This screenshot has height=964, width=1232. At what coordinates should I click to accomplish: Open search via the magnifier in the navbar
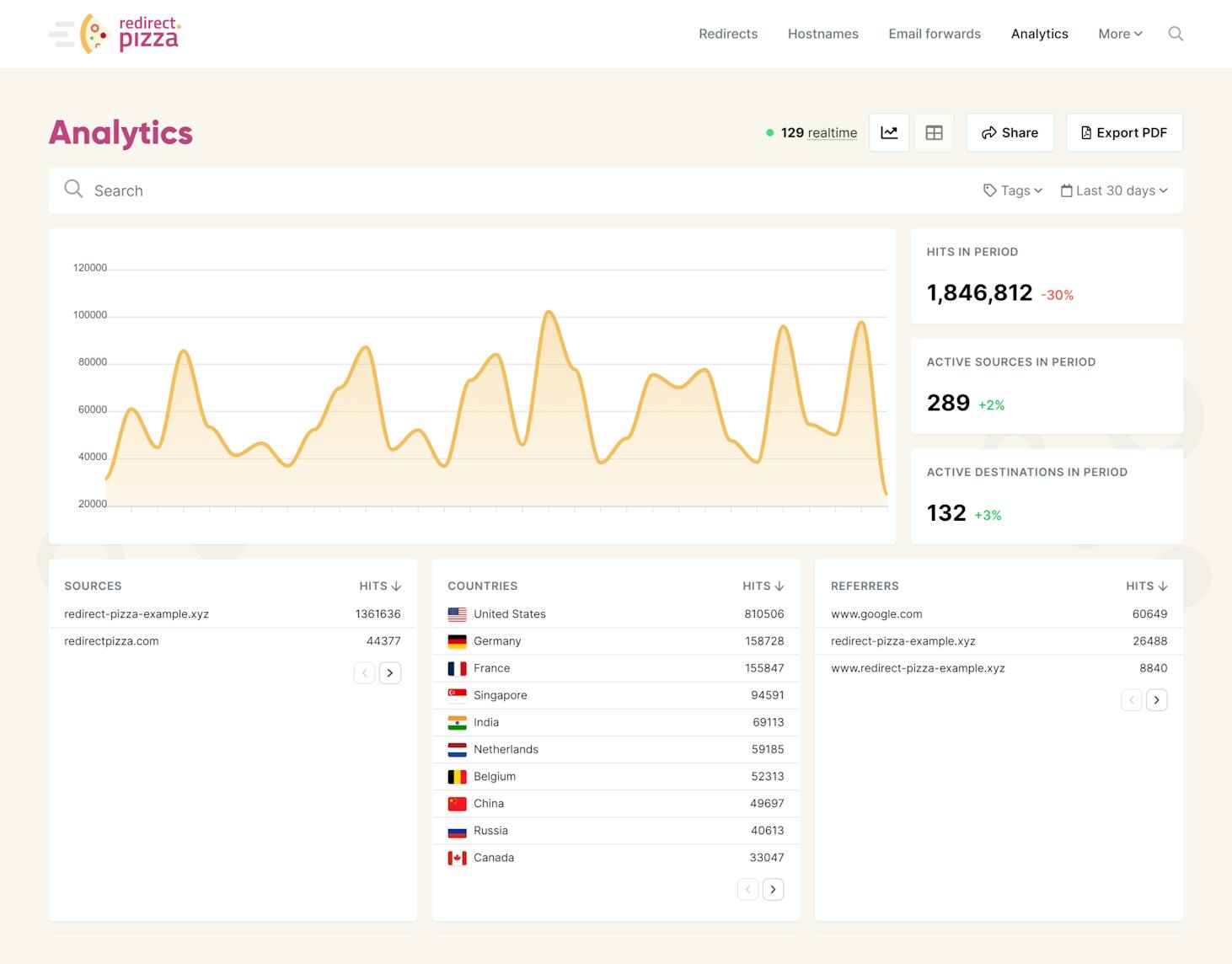(x=1176, y=34)
